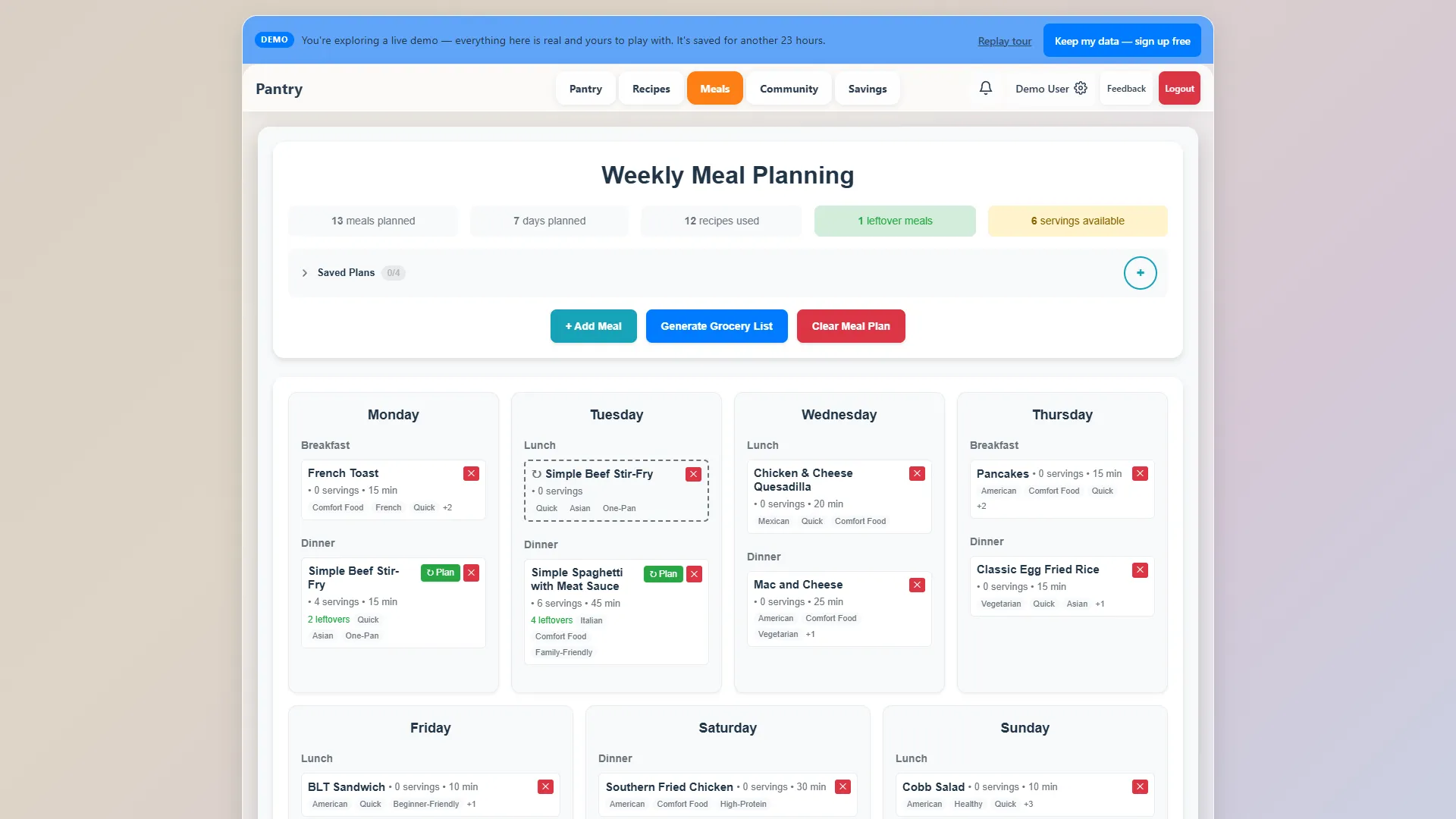Click the Replay tour link
1456x819 pixels.
click(1004, 41)
